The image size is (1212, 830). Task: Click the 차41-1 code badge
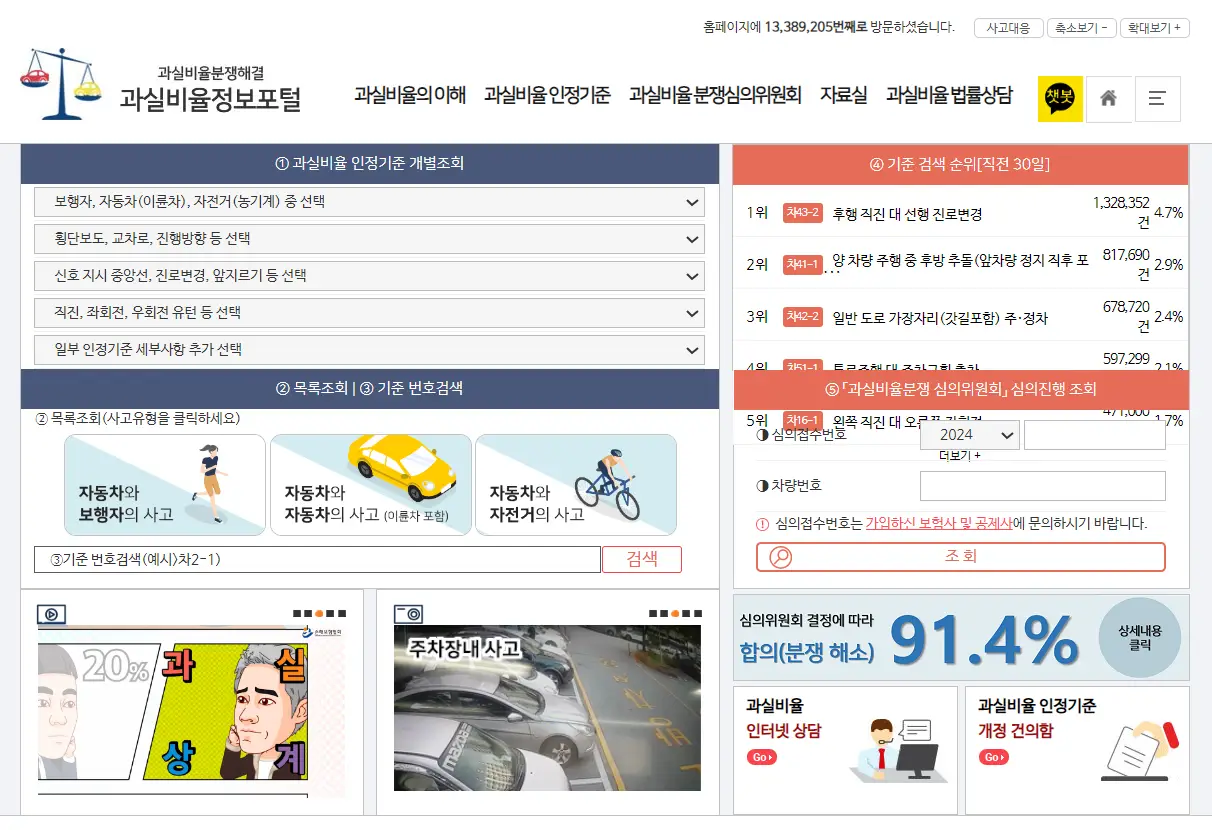(802, 264)
